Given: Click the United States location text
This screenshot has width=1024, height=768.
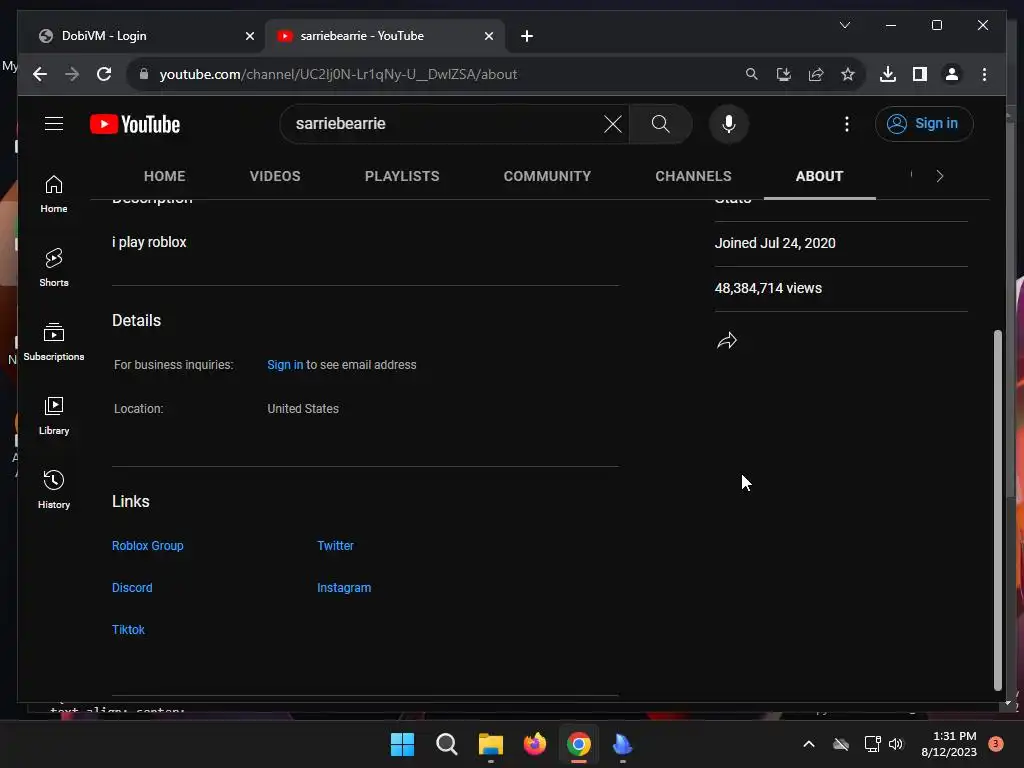Looking at the screenshot, I should [x=303, y=409].
